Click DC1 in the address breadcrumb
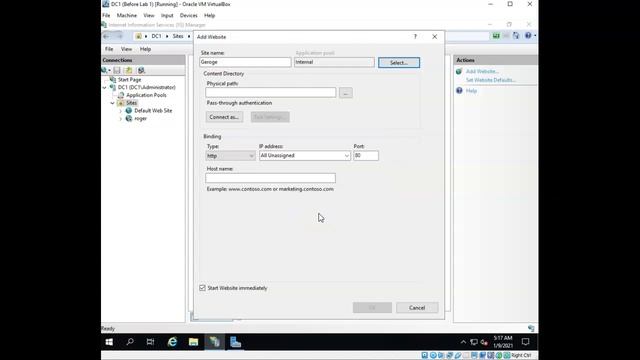 coord(156,36)
